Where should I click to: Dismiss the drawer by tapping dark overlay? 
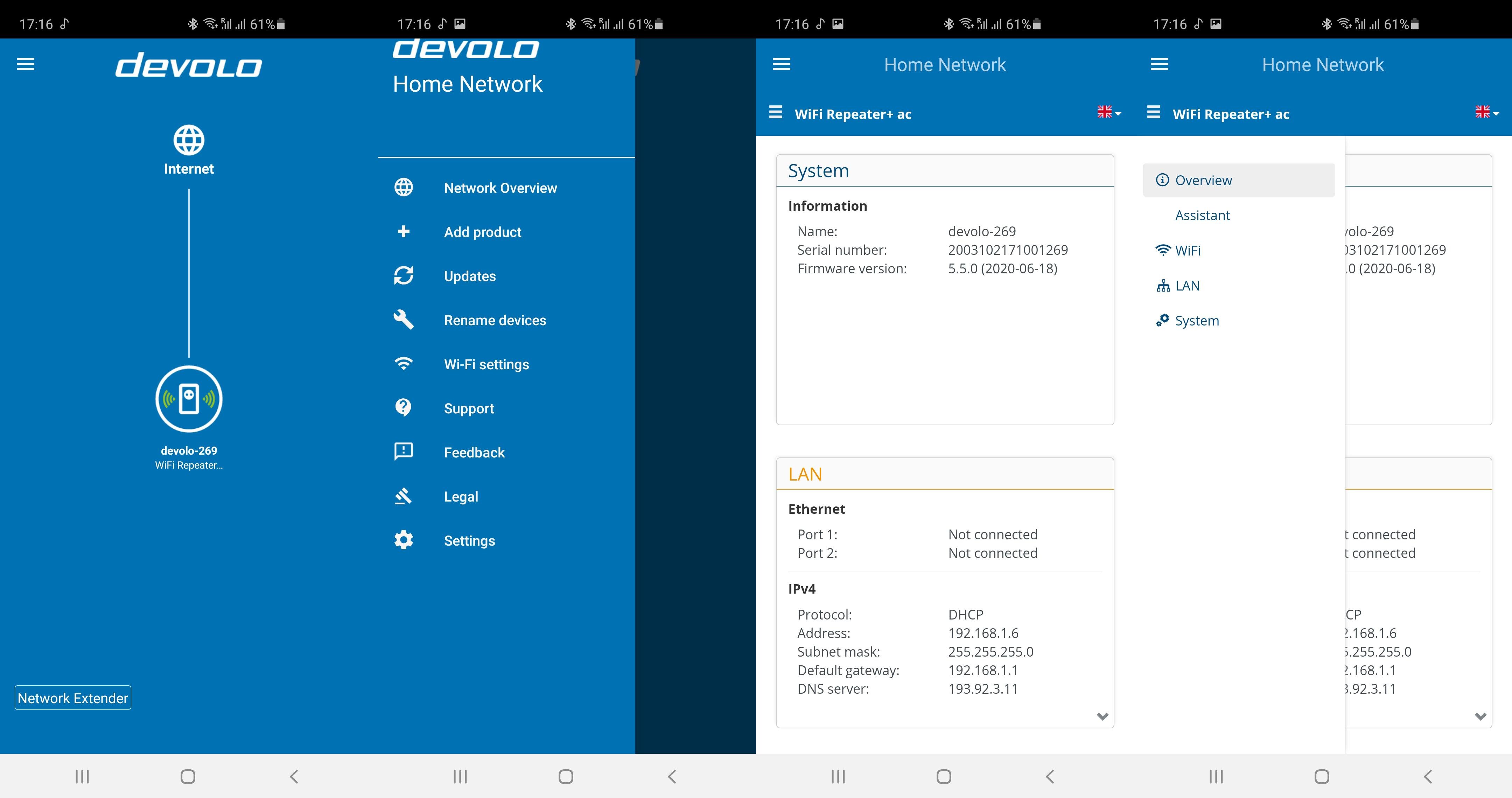click(x=695, y=396)
